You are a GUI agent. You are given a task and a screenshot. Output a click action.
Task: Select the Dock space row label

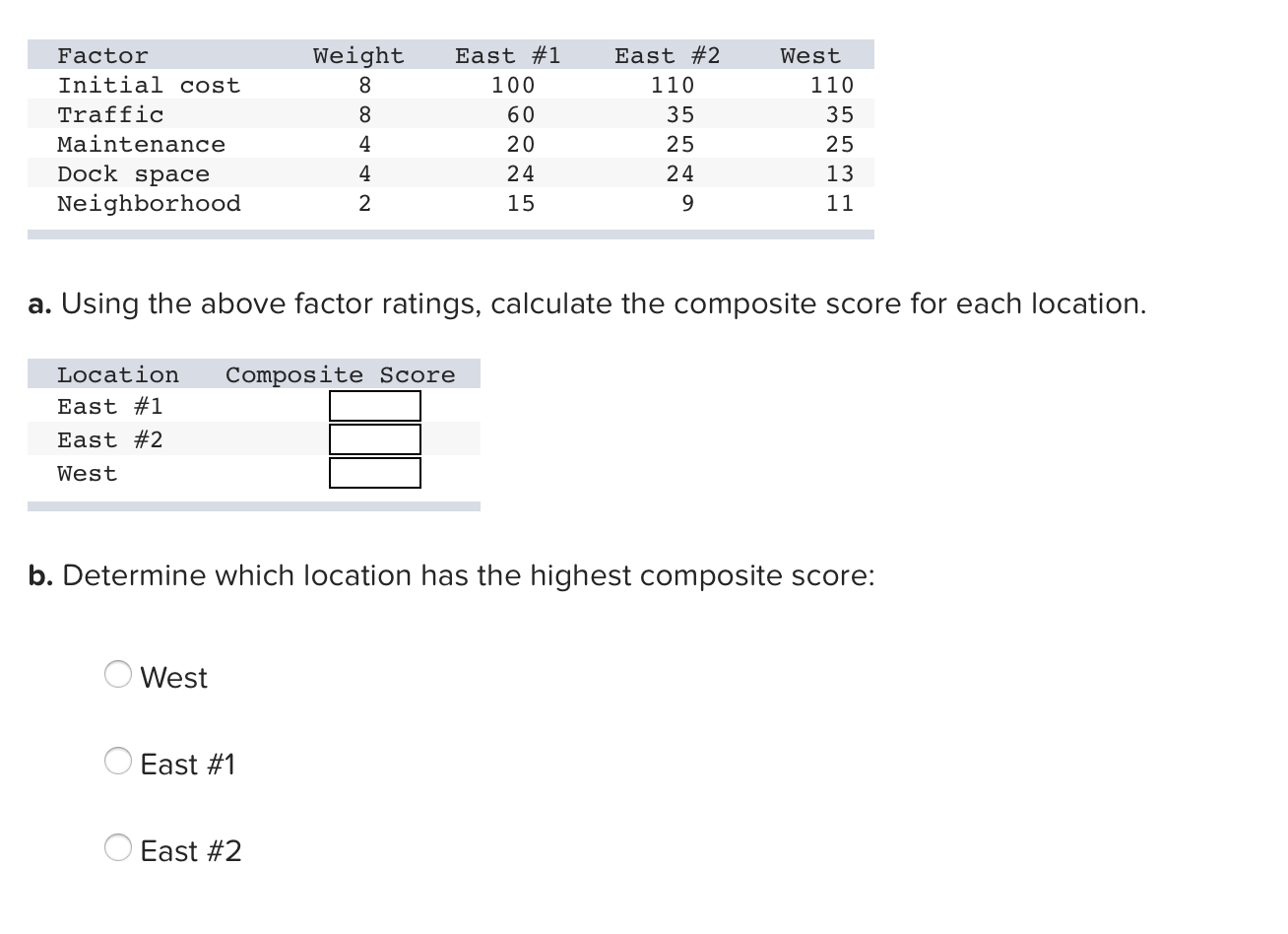pos(134,173)
